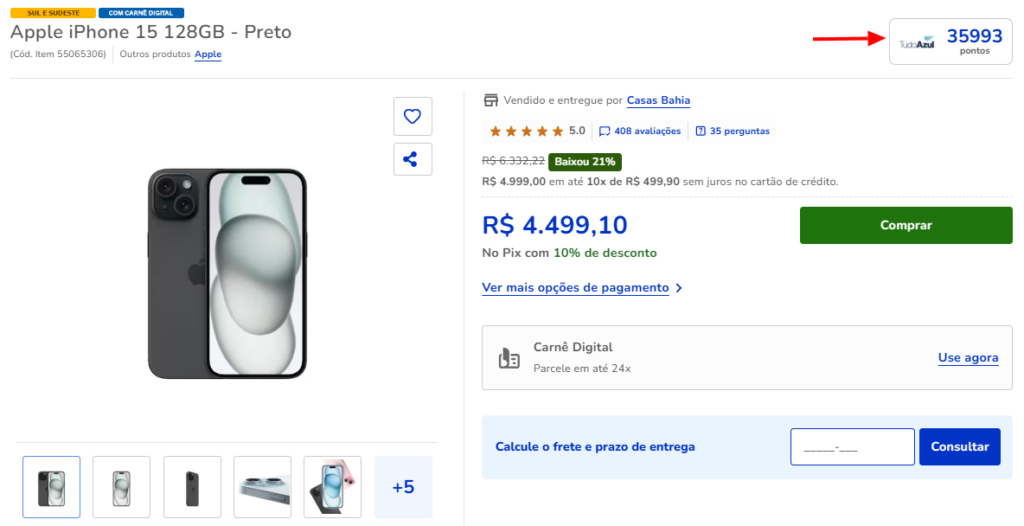The image size is (1024, 526).
Task: Add product to favorites with heart icon
Action: [x=412, y=116]
